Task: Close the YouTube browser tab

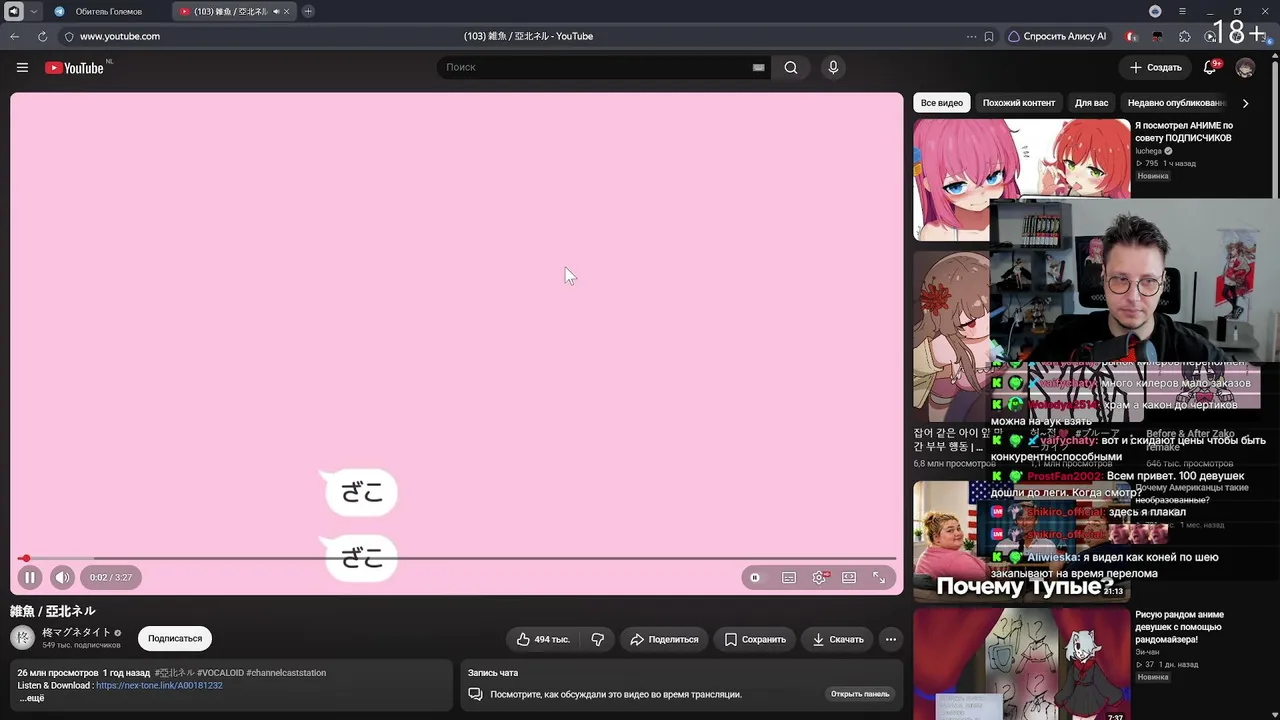Action: (288, 12)
